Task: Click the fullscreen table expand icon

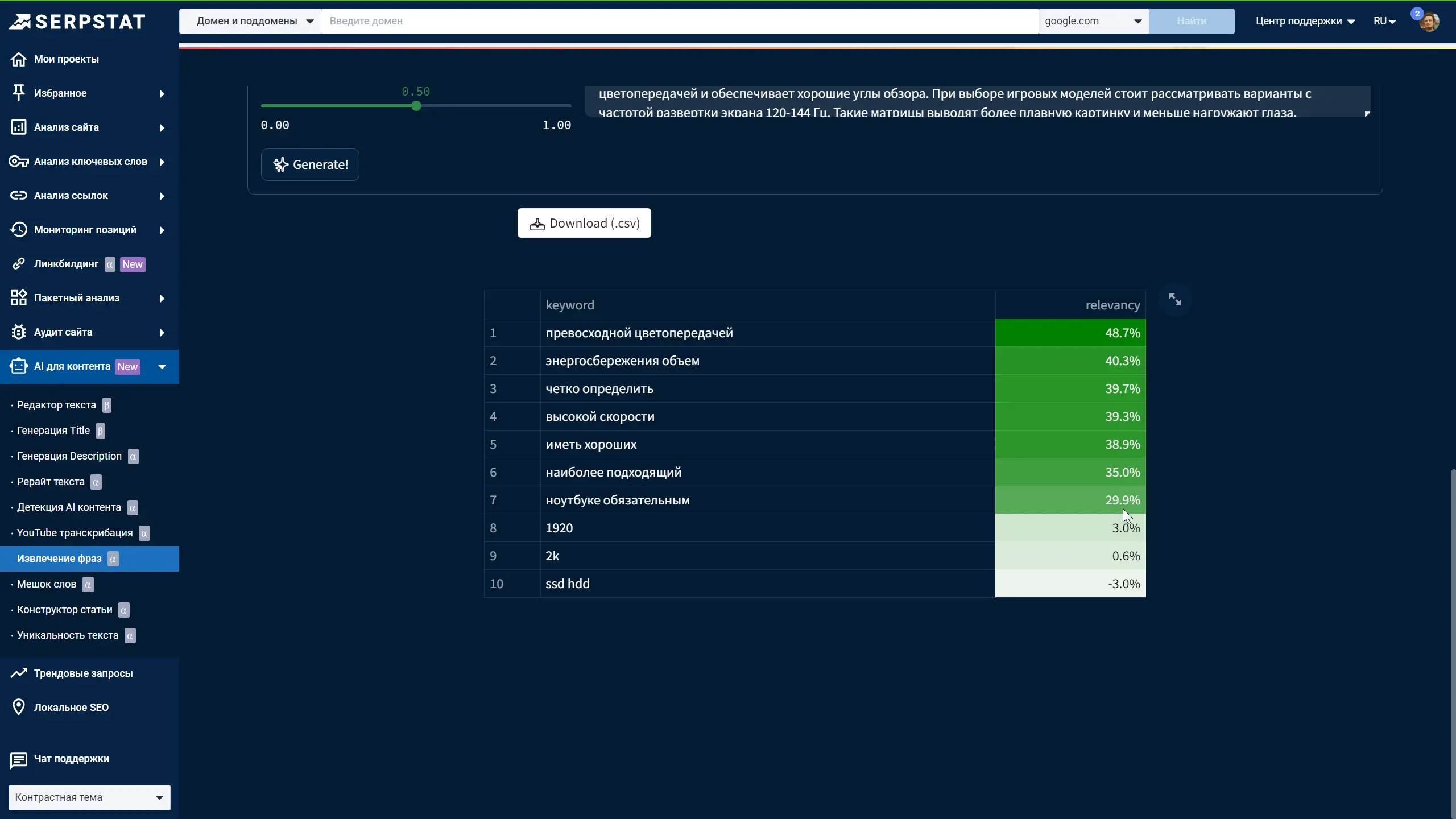Action: point(1175,299)
